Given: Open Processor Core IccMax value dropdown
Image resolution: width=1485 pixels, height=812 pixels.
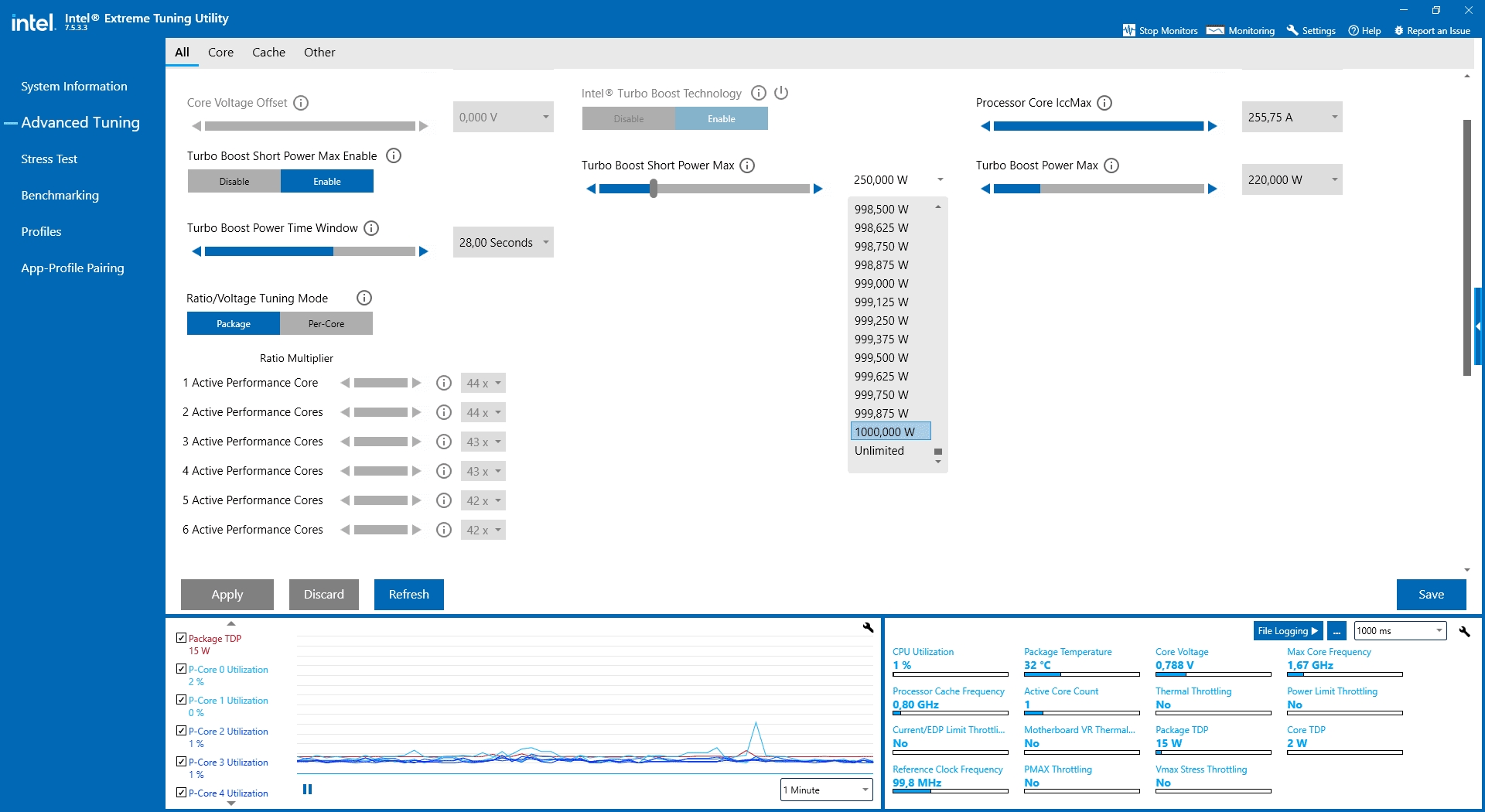Looking at the screenshot, I should point(1292,117).
